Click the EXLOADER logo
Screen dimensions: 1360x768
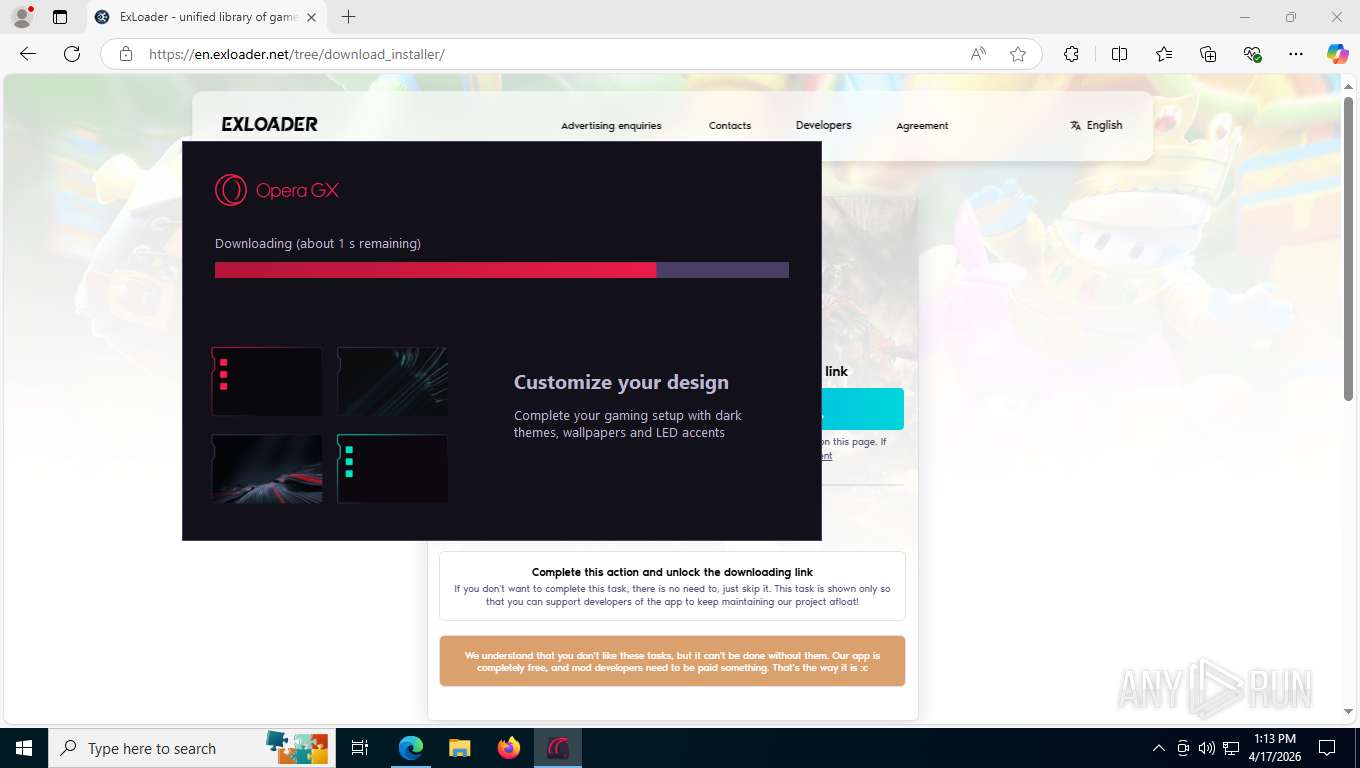point(270,124)
